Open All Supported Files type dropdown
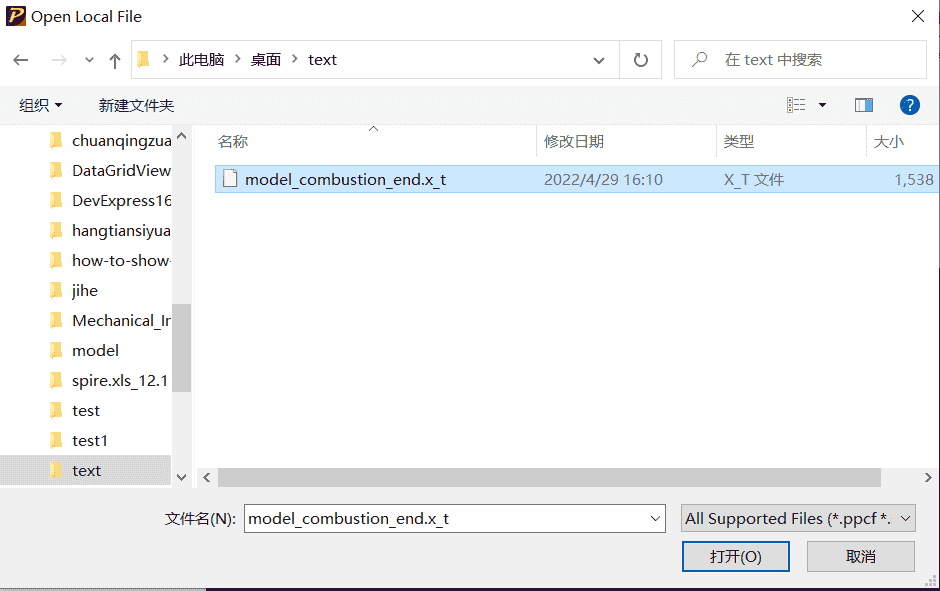 point(798,518)
